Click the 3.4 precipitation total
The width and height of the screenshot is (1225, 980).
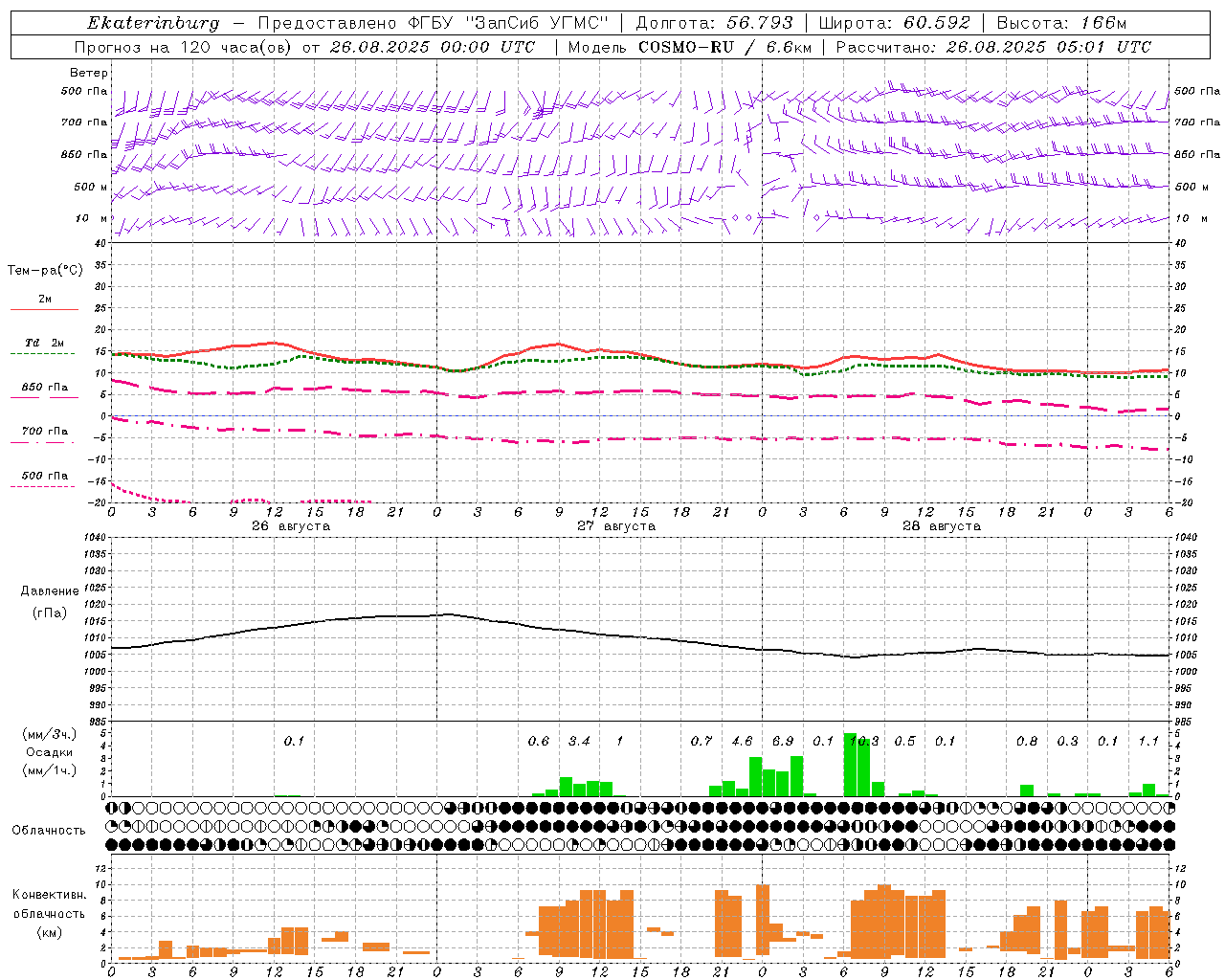[579, 742]
